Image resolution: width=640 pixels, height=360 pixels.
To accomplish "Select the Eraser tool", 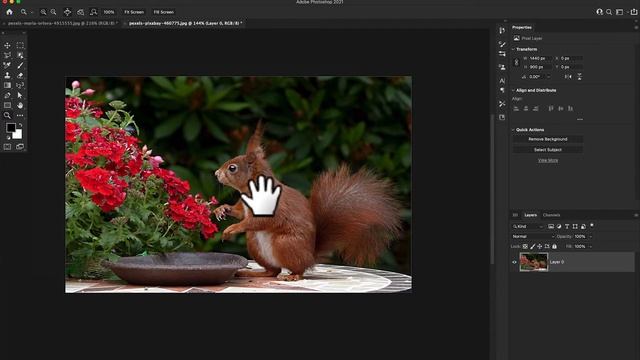I will [20, 75].
